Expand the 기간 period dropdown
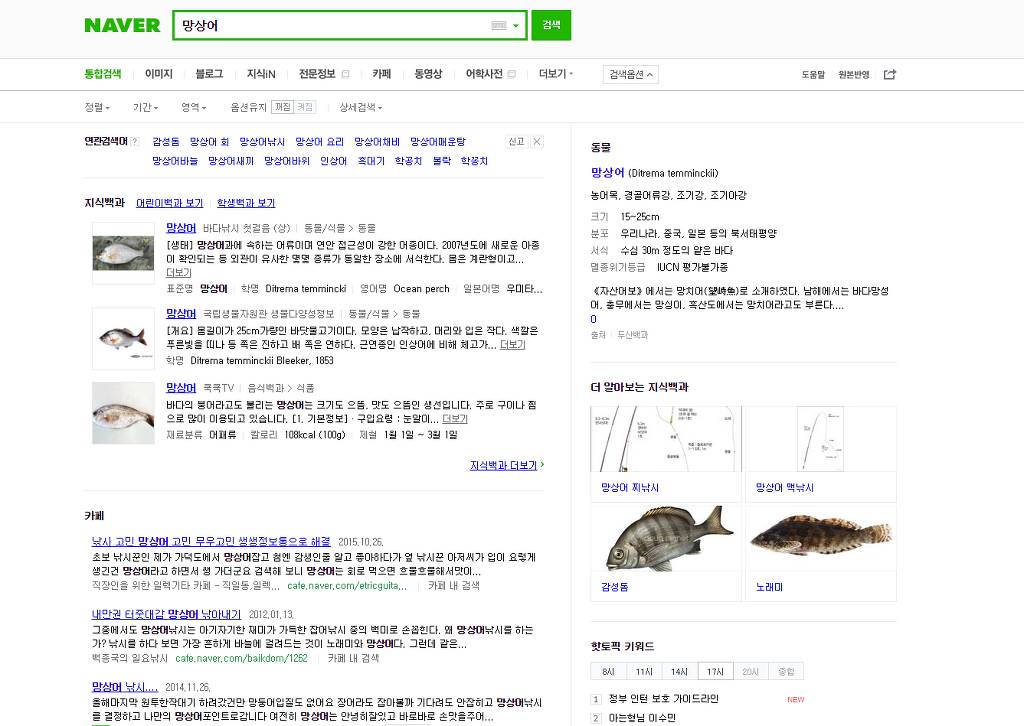 [x=145, y=106]
